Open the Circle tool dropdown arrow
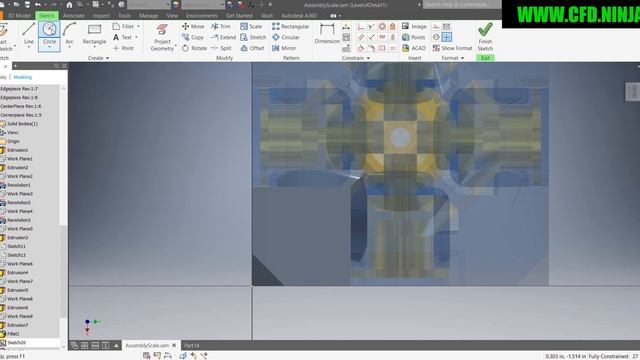Image resolution: width=640 pixels, height=360 pixels. (x=49, y=47)
